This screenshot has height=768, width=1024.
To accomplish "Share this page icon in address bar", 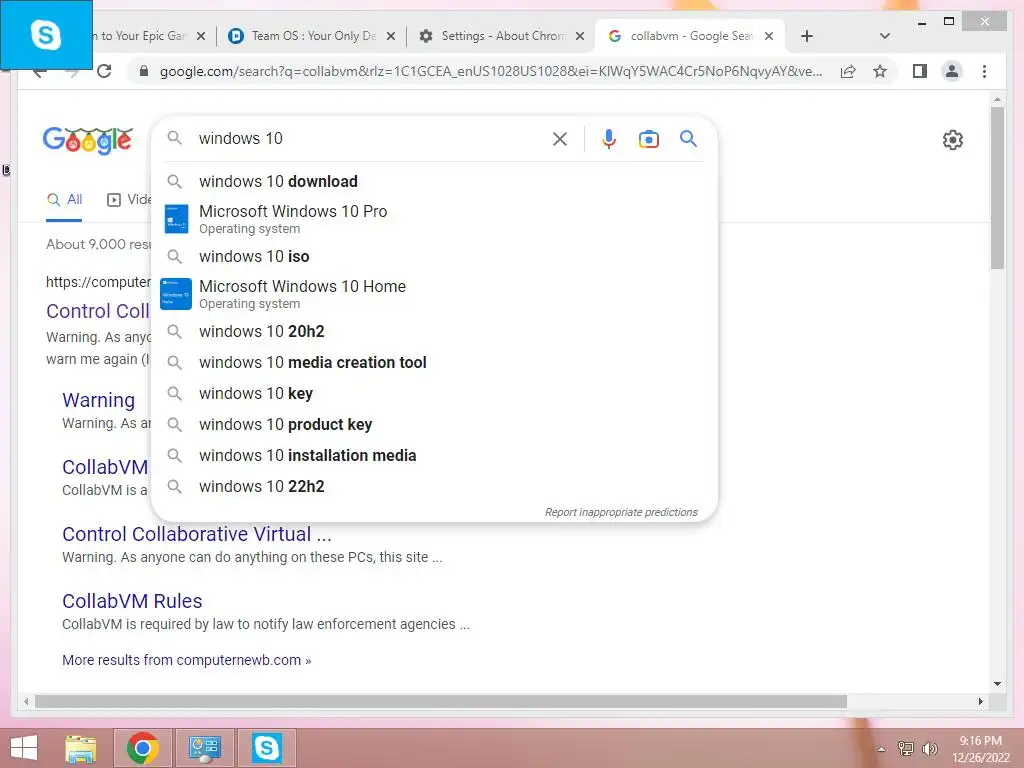I will coord(848,71).
